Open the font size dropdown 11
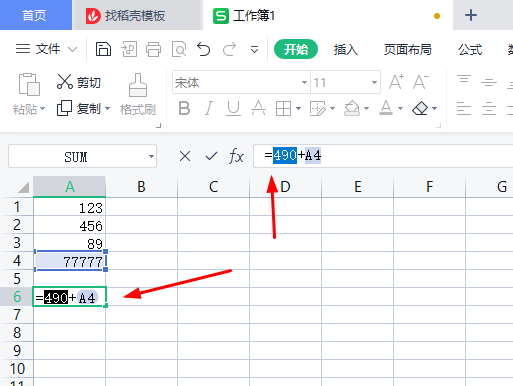This screenshot has height=386, width=513. (x=374, y=82)
